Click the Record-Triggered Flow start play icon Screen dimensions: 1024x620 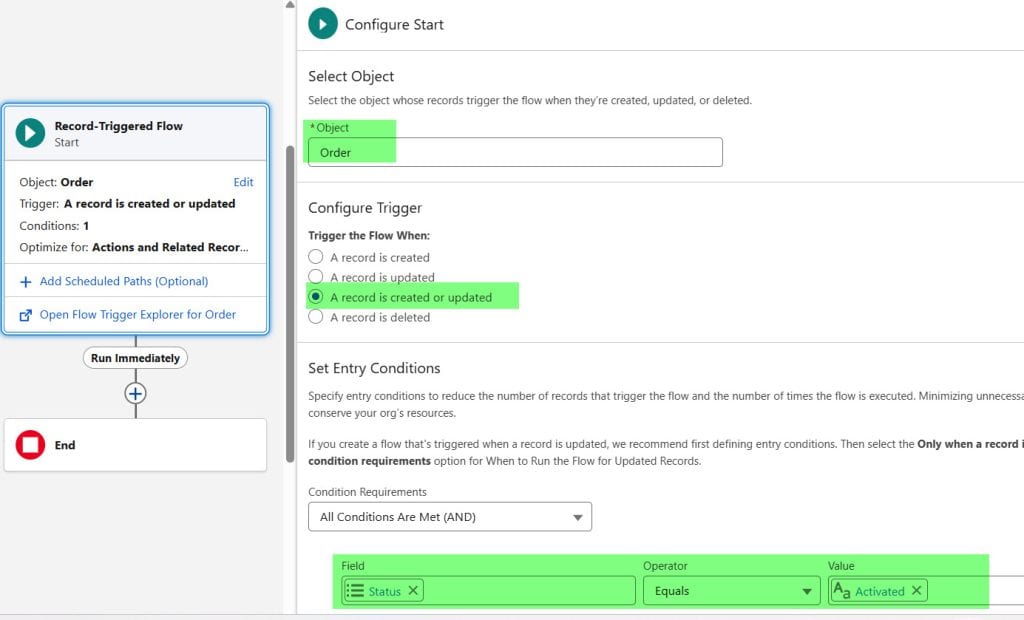(x=30, y=133)
